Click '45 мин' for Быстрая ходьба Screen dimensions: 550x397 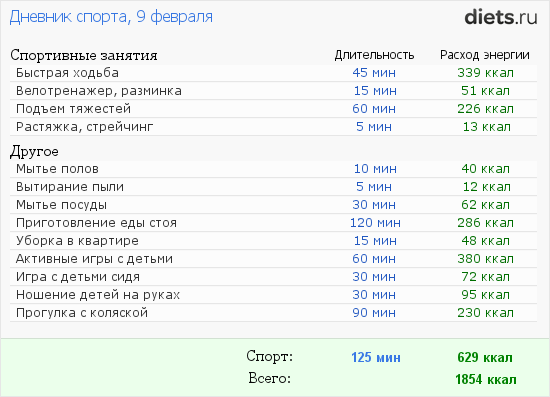(374, 73)
